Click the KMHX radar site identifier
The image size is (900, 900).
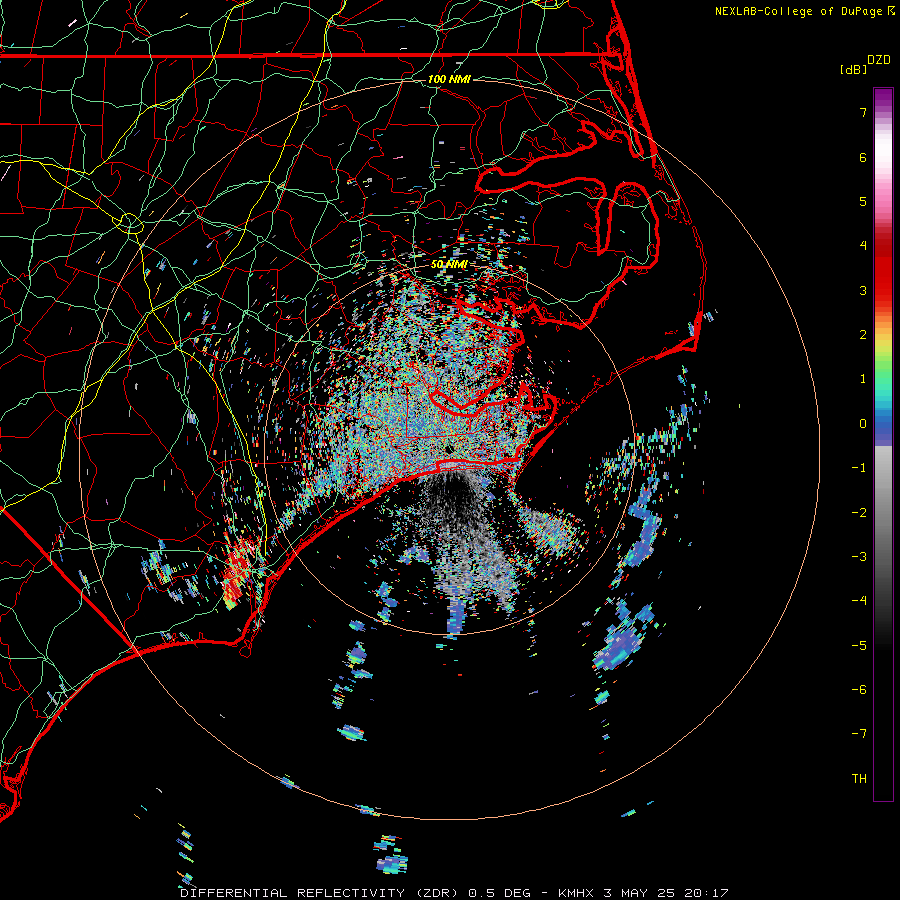575,893
